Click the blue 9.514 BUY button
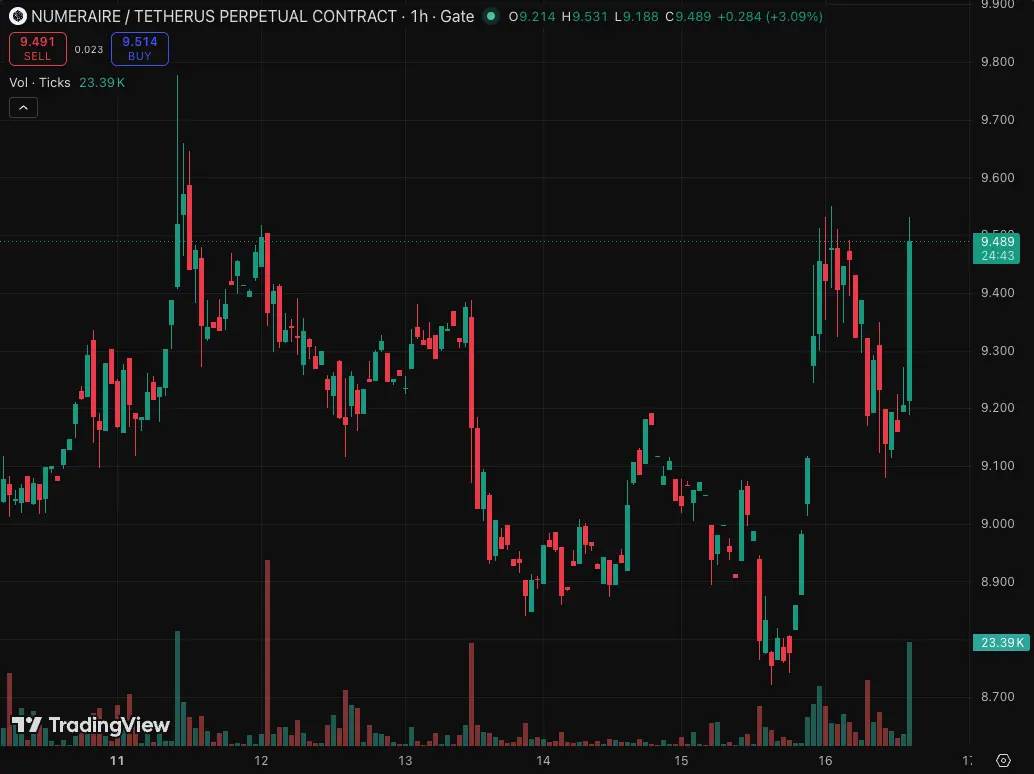The height and width of the screenshot is (774, 1034). pos(140,49)
